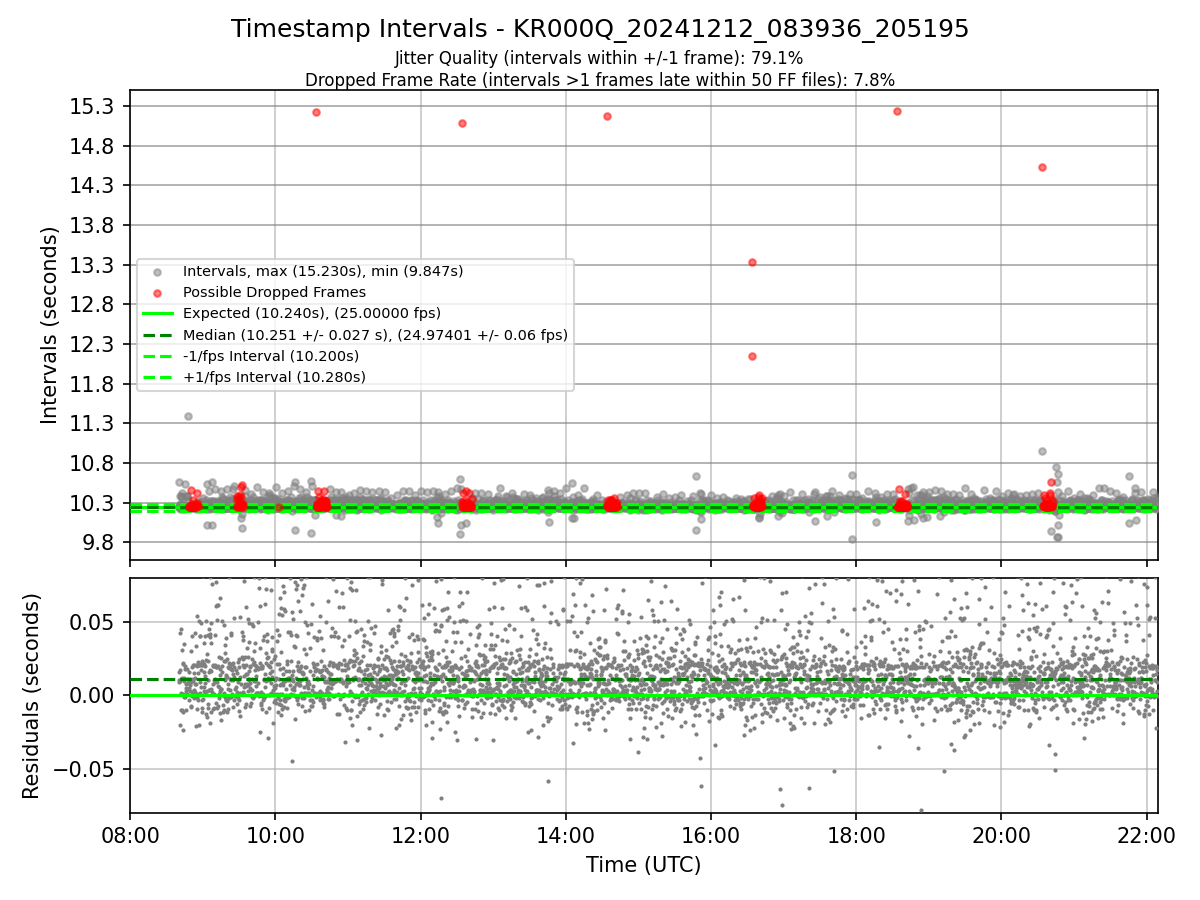Click the red dropped-frame point near 12.15 seconds
The width and height of the screenshot is (1200, 900).
[752, 356]
